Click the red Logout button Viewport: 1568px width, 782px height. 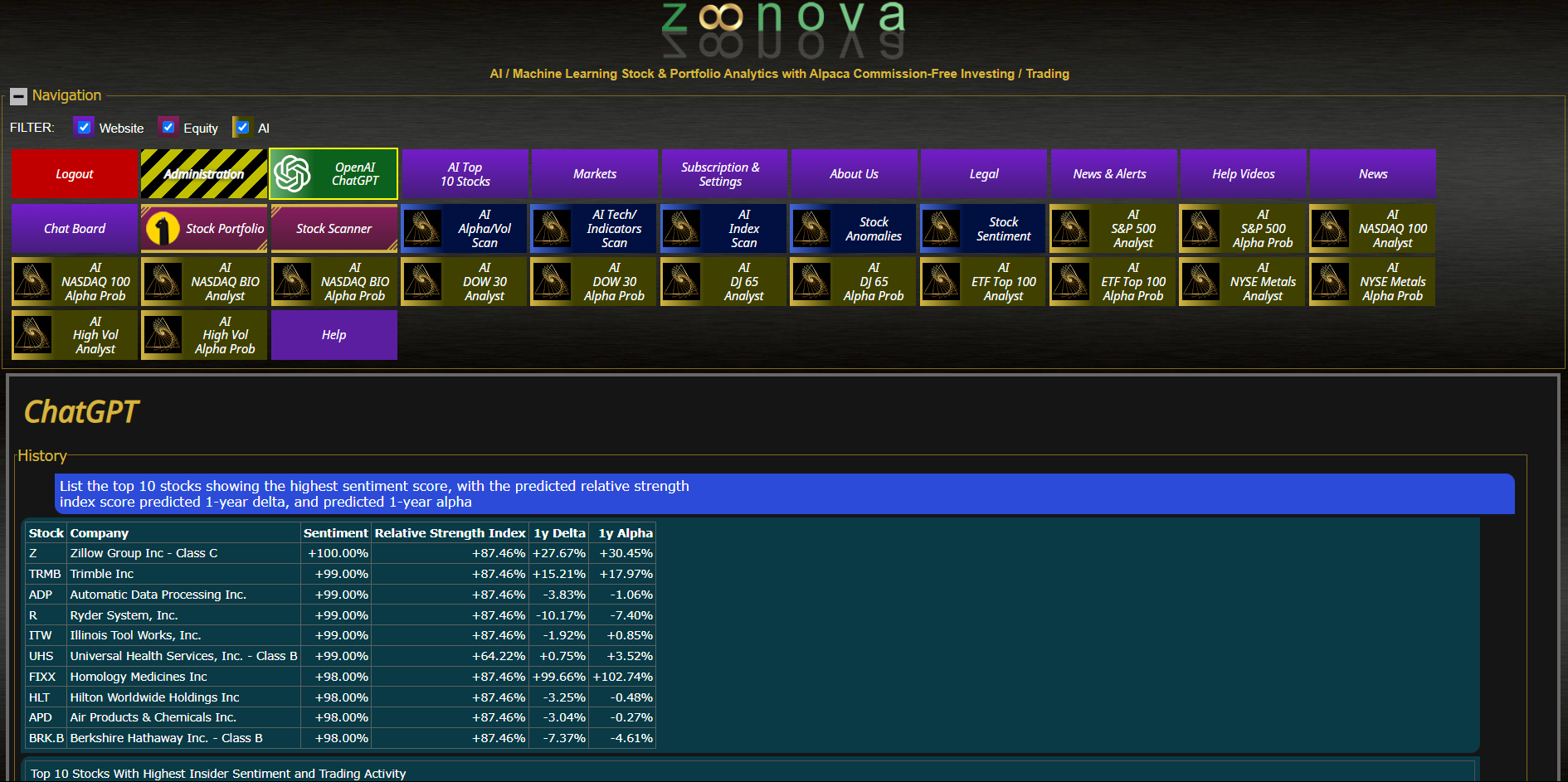[75, 174]
